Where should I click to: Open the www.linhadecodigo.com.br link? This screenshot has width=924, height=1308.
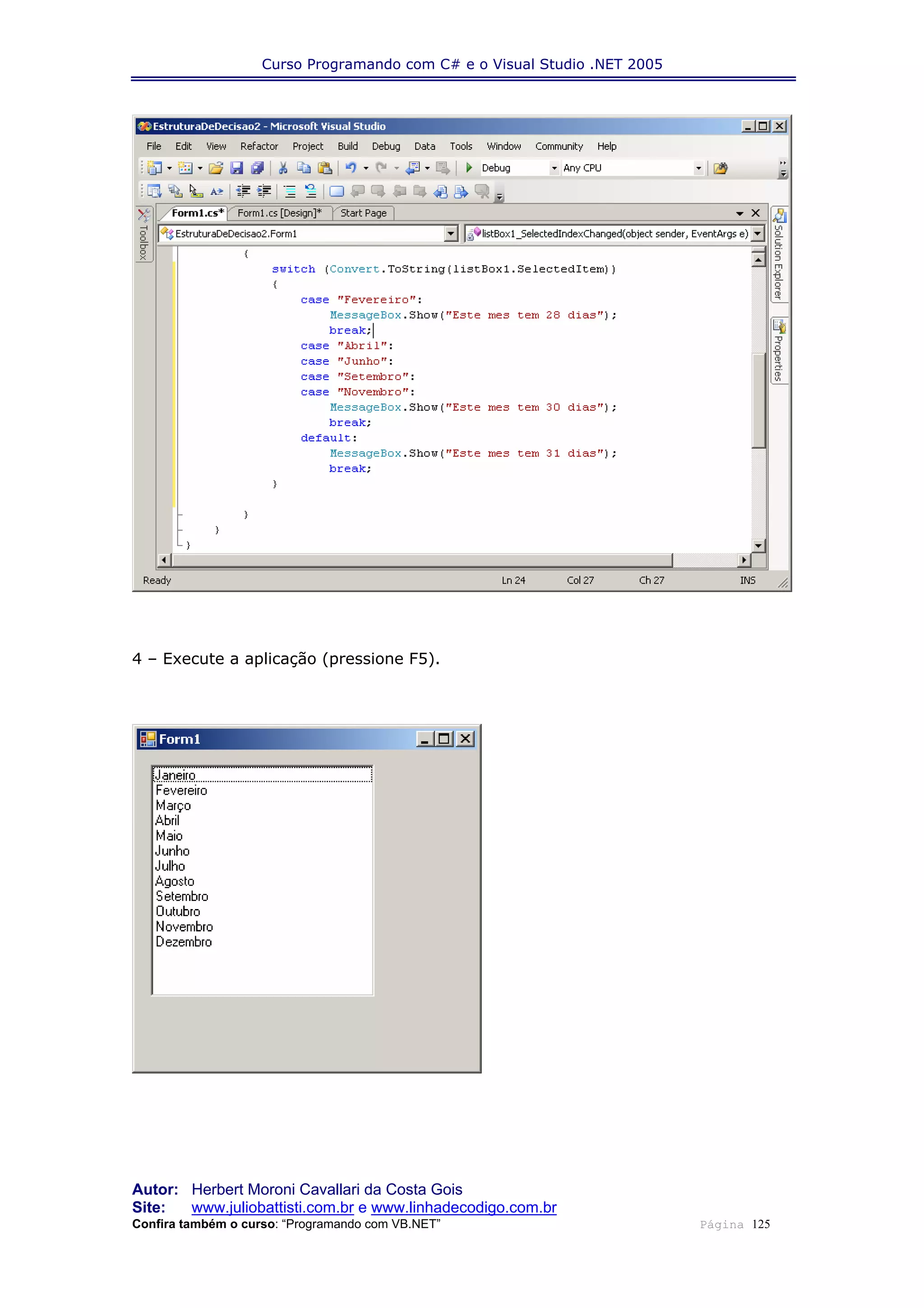(x=464, y=1207)
